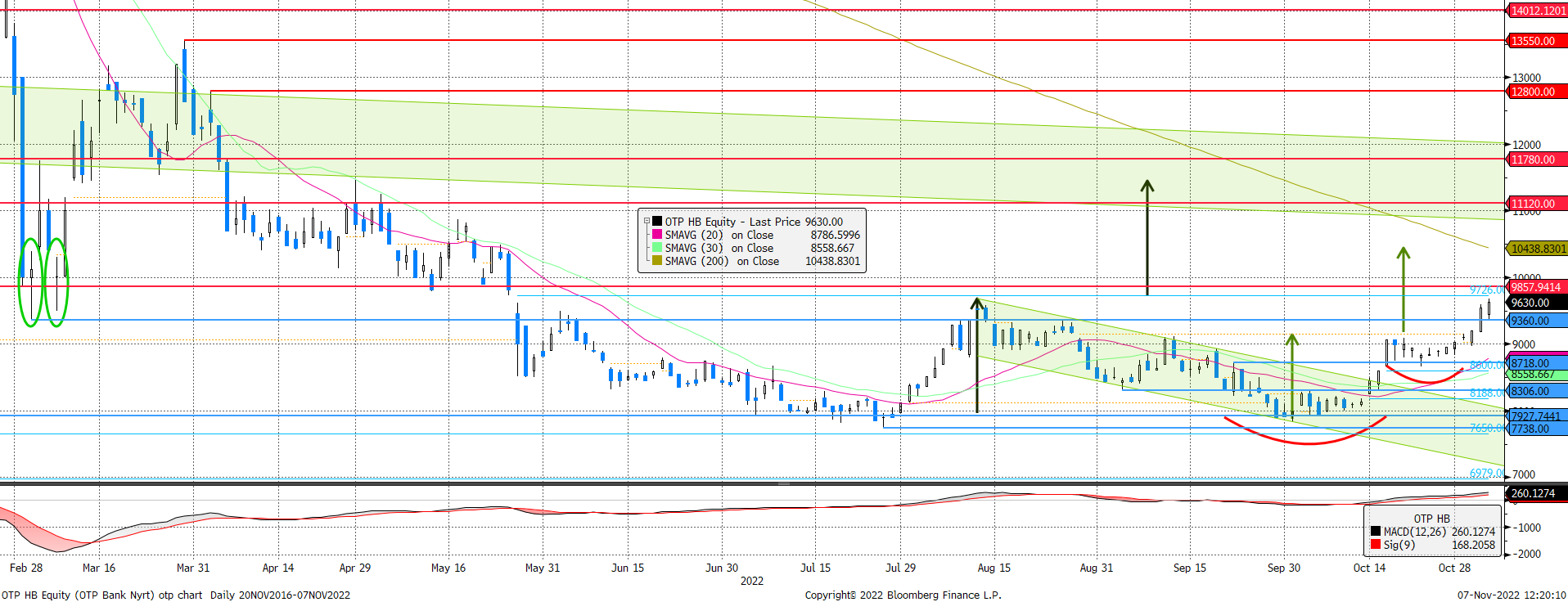Viewport: 1568px width, 602px height.
Task: Click the Sep 15 date on the time axis
Action: click(1190, 568)
